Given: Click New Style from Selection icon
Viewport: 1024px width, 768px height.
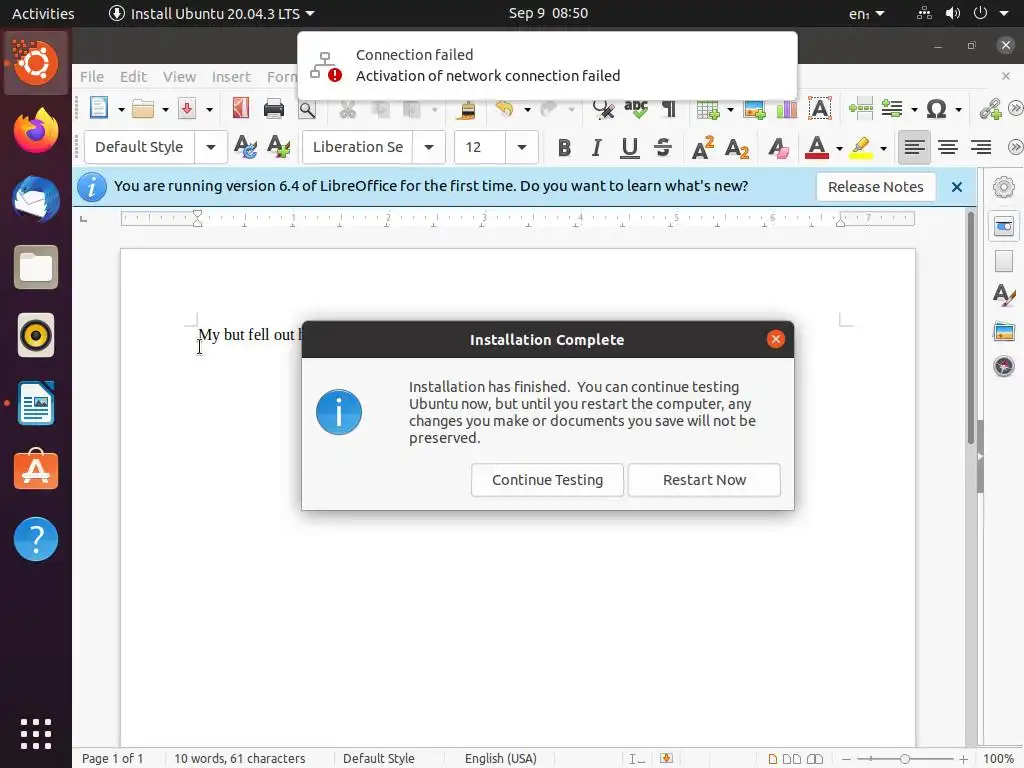Looking at the screenshot, I should [x=278, y=147].
